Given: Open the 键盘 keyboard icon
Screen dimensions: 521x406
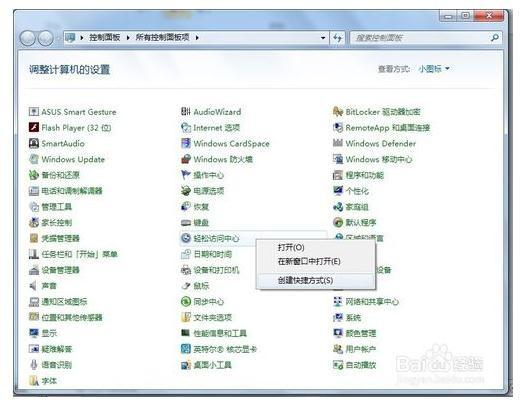Looking at the screenshot, I should pos(186,222).
